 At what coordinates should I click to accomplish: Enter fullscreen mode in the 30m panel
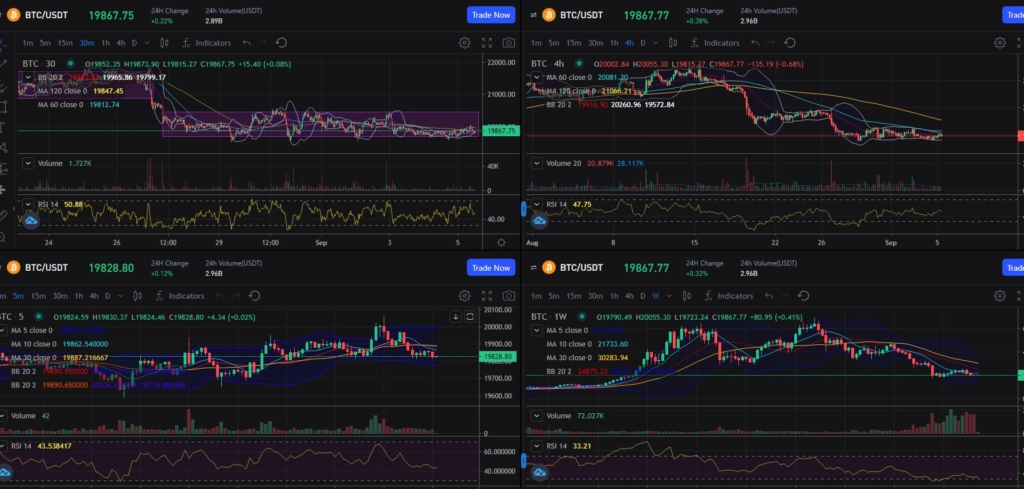[x=487, y=43]
